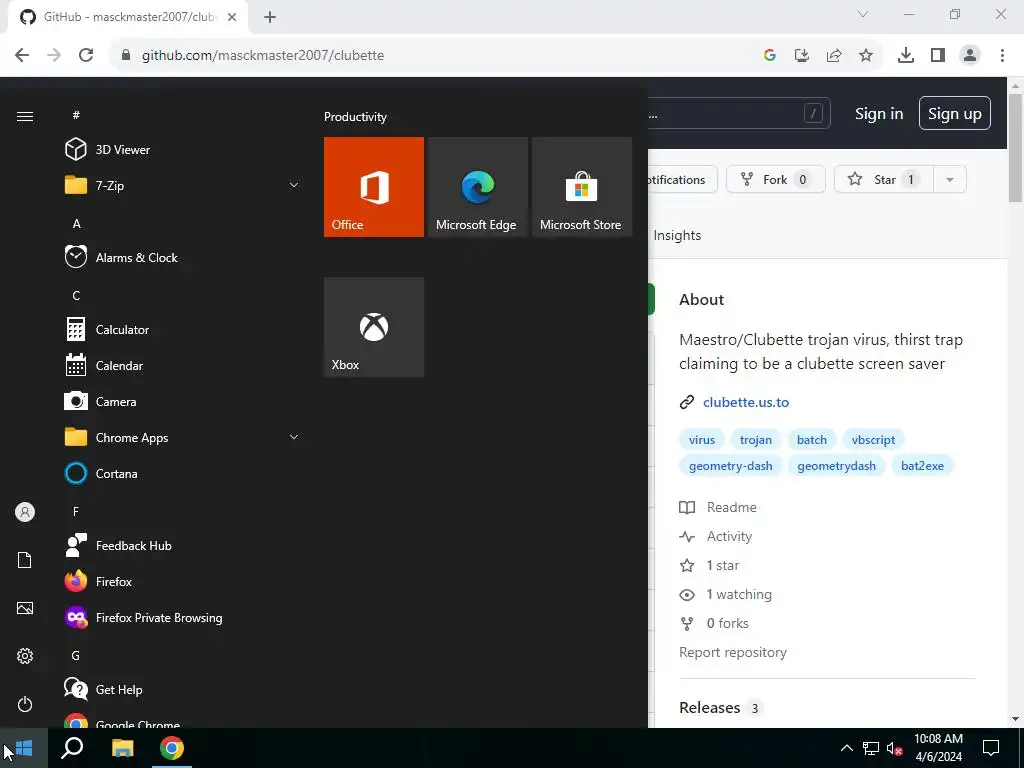Switch to the Insights tab

[677, 235]
